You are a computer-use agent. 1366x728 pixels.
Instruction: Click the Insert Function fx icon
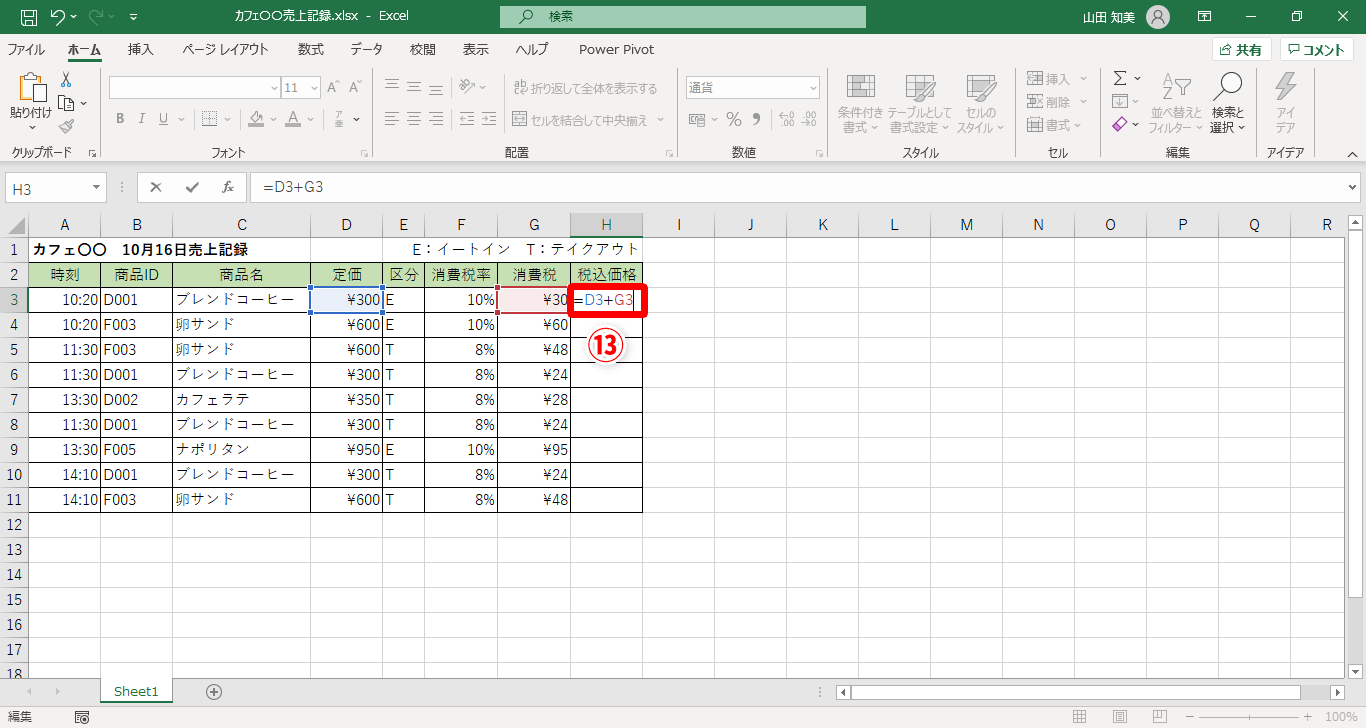tap(228, 187)
